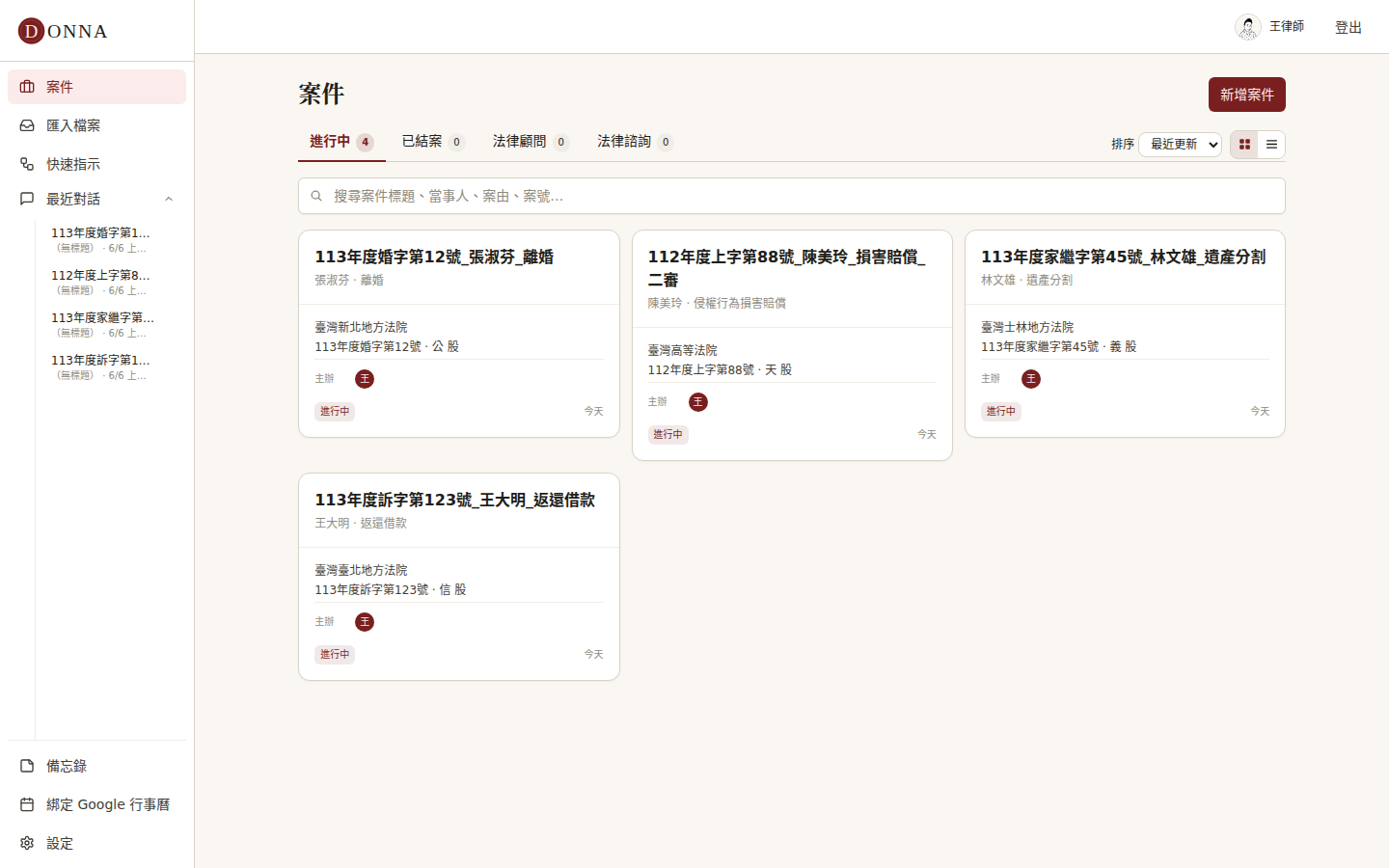The height and width of the screenshot is (868, 1389).
Task: Open case card 113年度婚字第12號_張淑芬_離婚
Action: click(x=459, y=334)
